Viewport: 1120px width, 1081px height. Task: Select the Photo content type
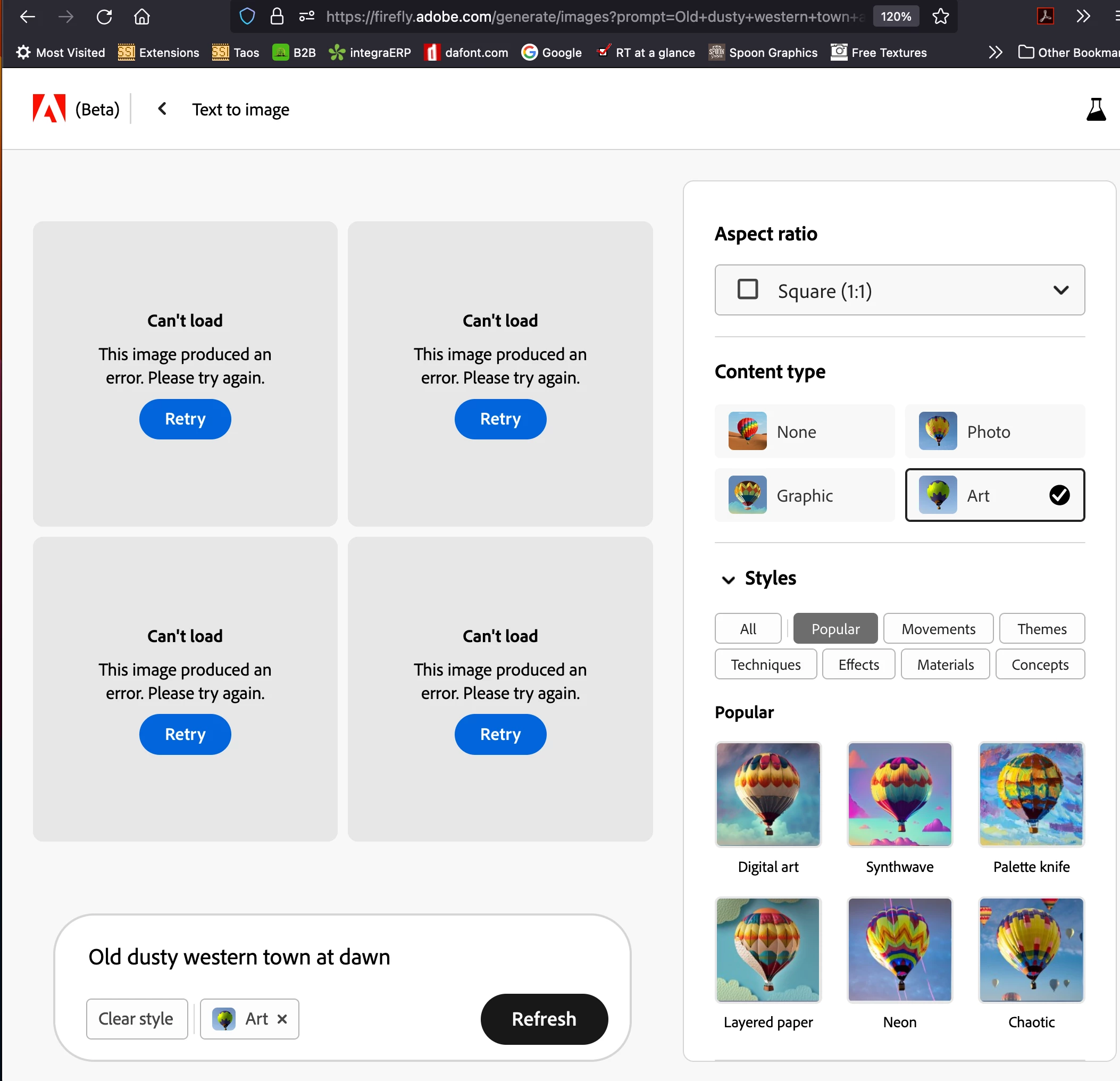(994, 431)
